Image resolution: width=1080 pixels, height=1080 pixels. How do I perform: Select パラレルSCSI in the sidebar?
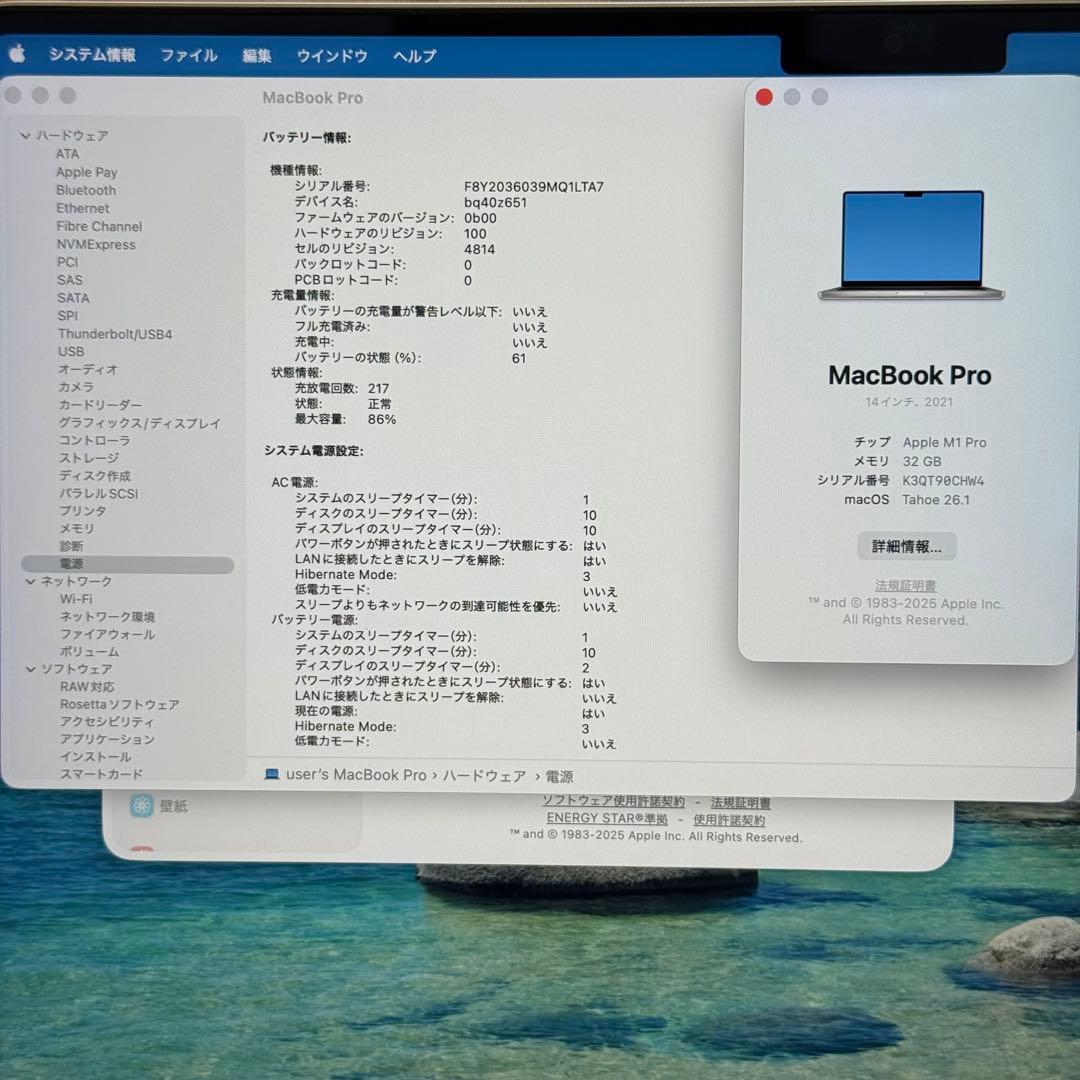click(x=98, y=493)
